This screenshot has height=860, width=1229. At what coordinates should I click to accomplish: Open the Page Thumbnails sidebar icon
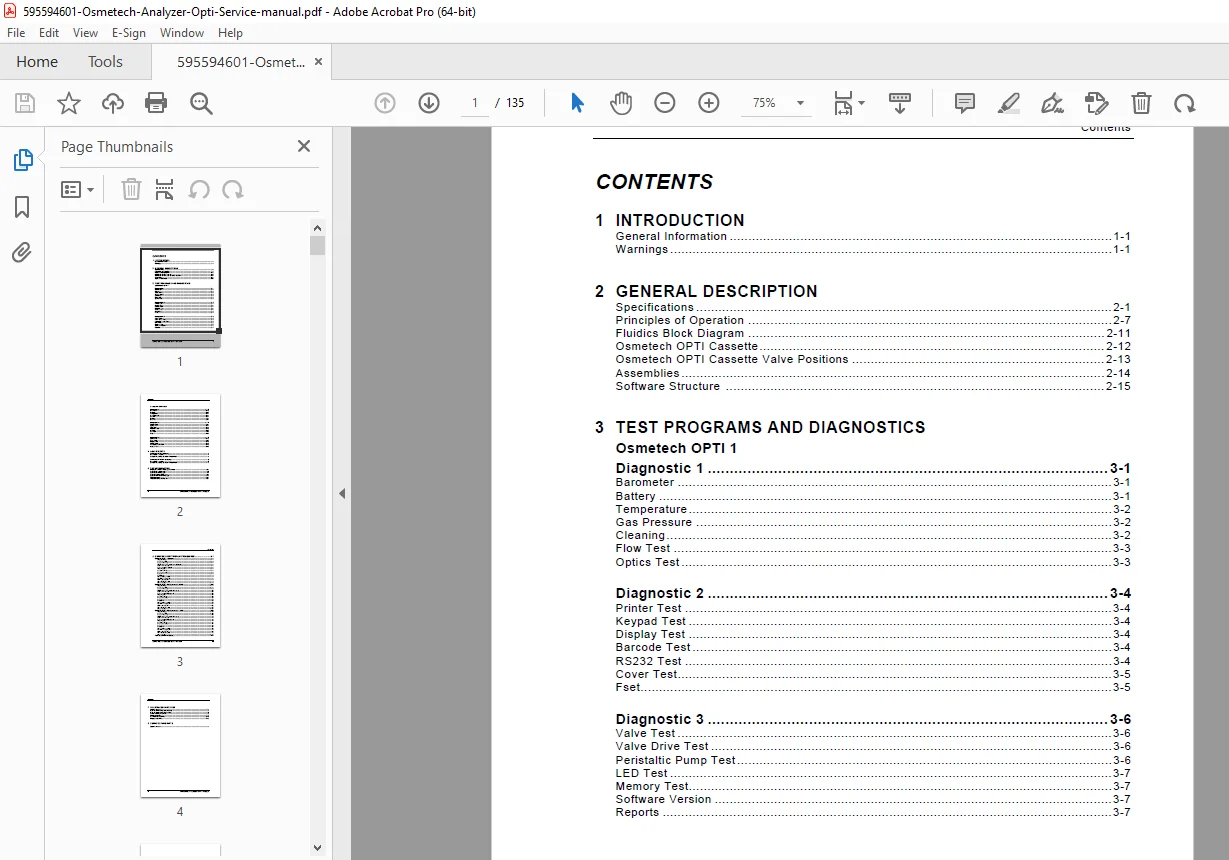22,160
